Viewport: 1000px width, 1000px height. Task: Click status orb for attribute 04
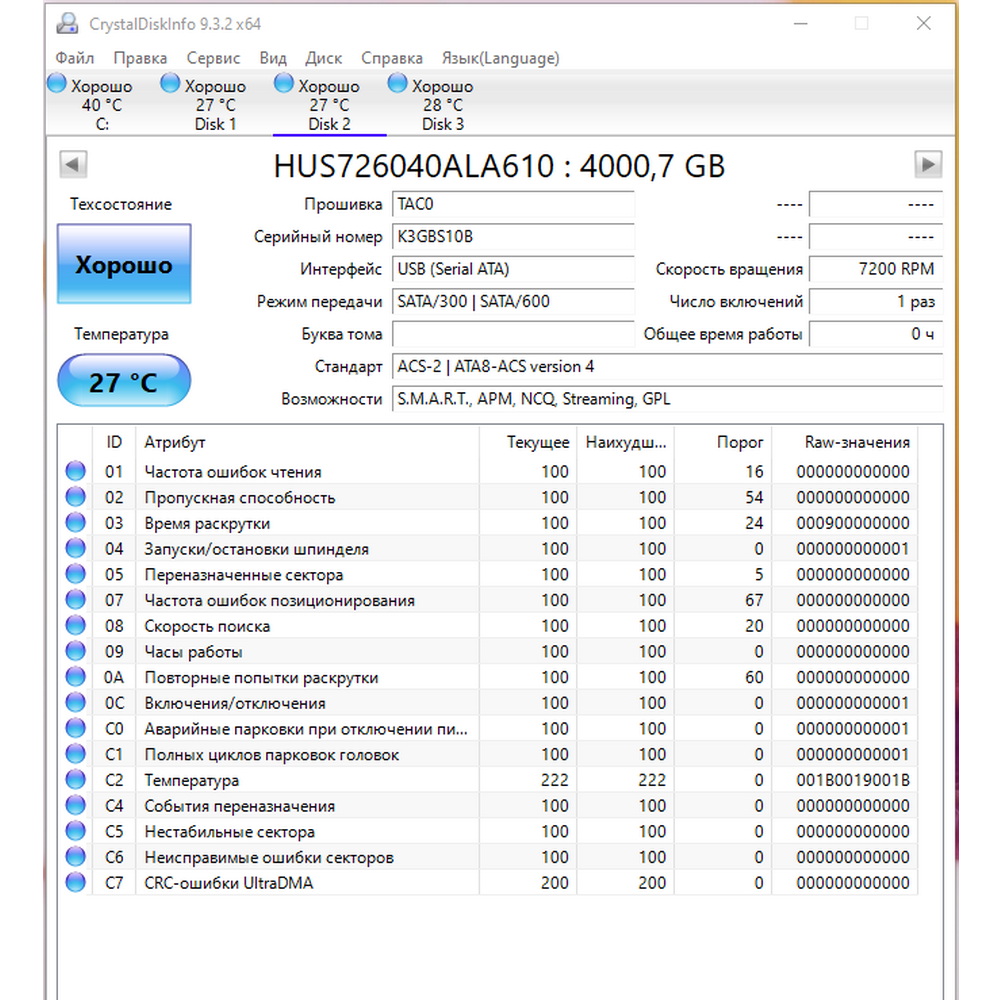(75, 548)
